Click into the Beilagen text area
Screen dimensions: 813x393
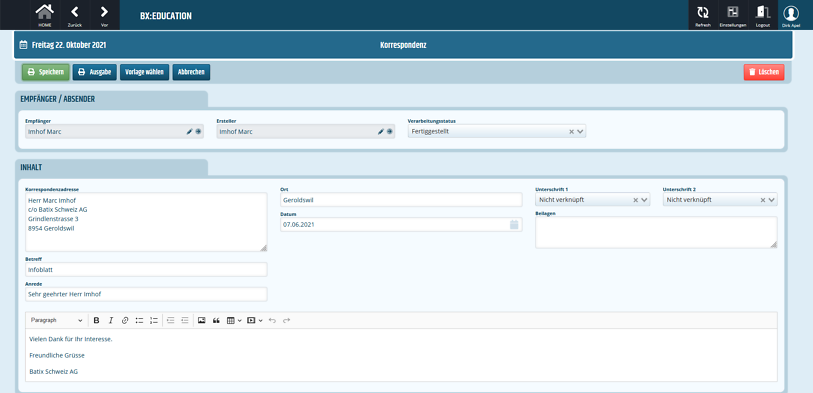[x=656, y=232]
